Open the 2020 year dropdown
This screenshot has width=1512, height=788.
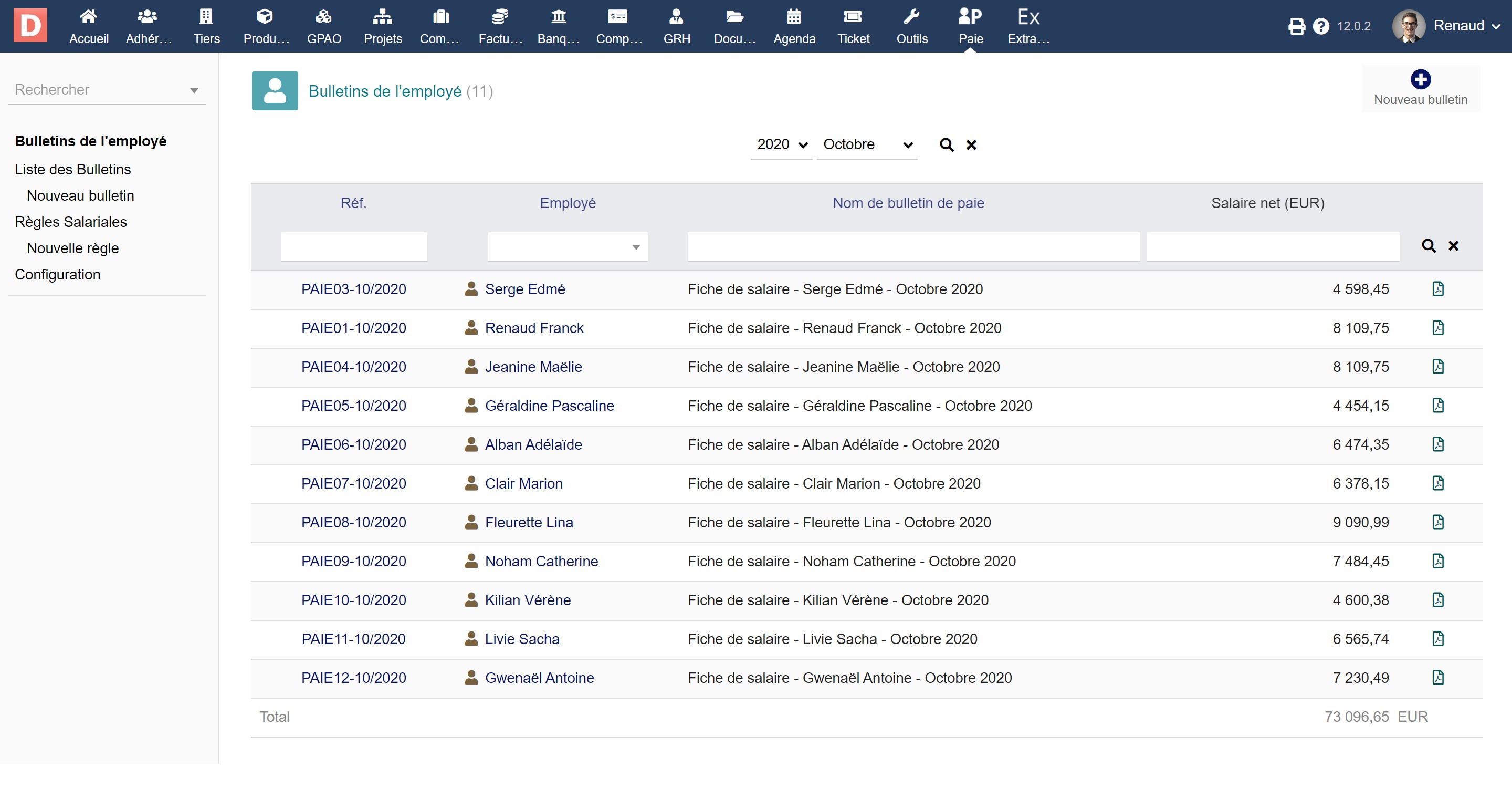click(x=781, y=144)
